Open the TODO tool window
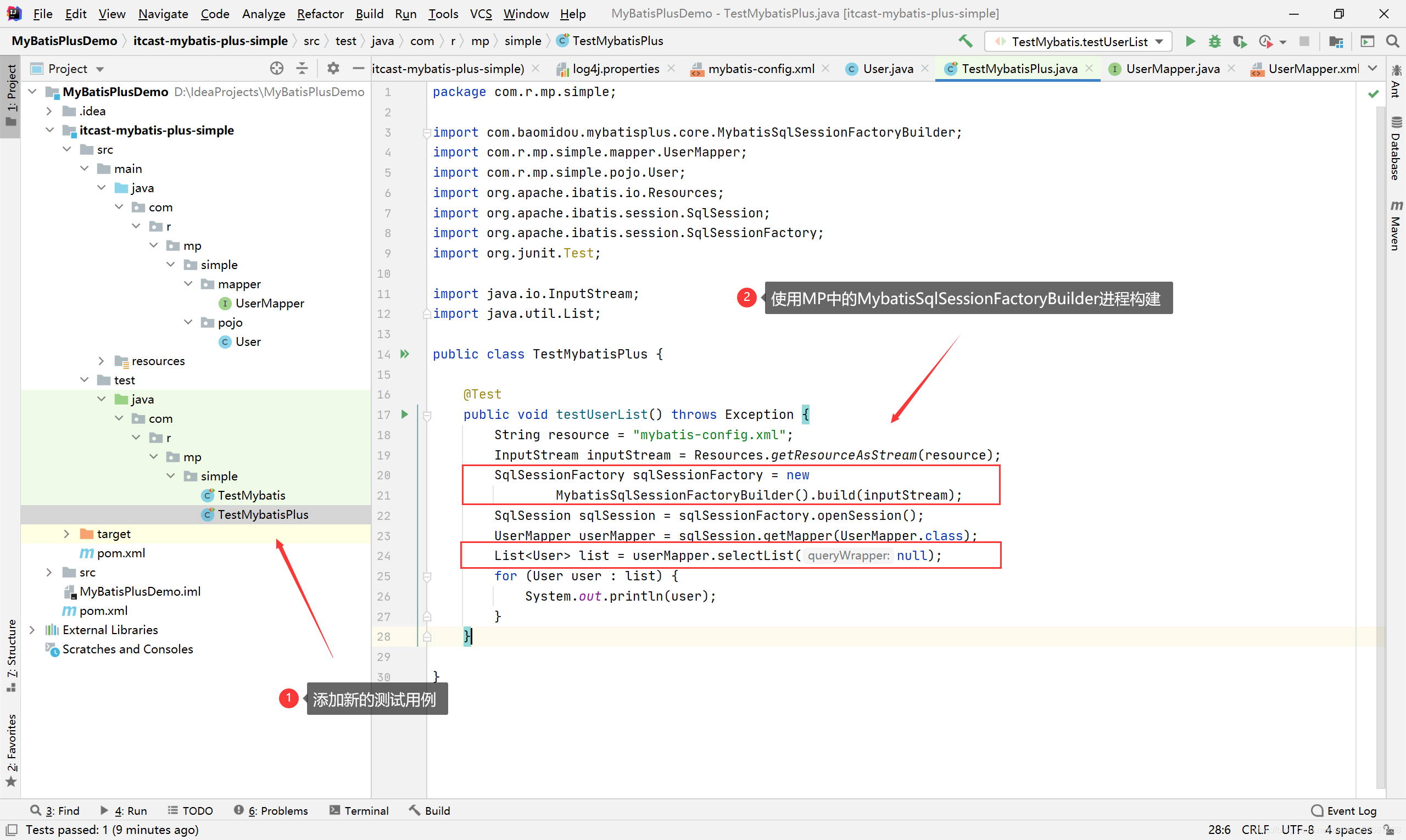Screen dimensions: 1406x840 [x=190, y=810]
